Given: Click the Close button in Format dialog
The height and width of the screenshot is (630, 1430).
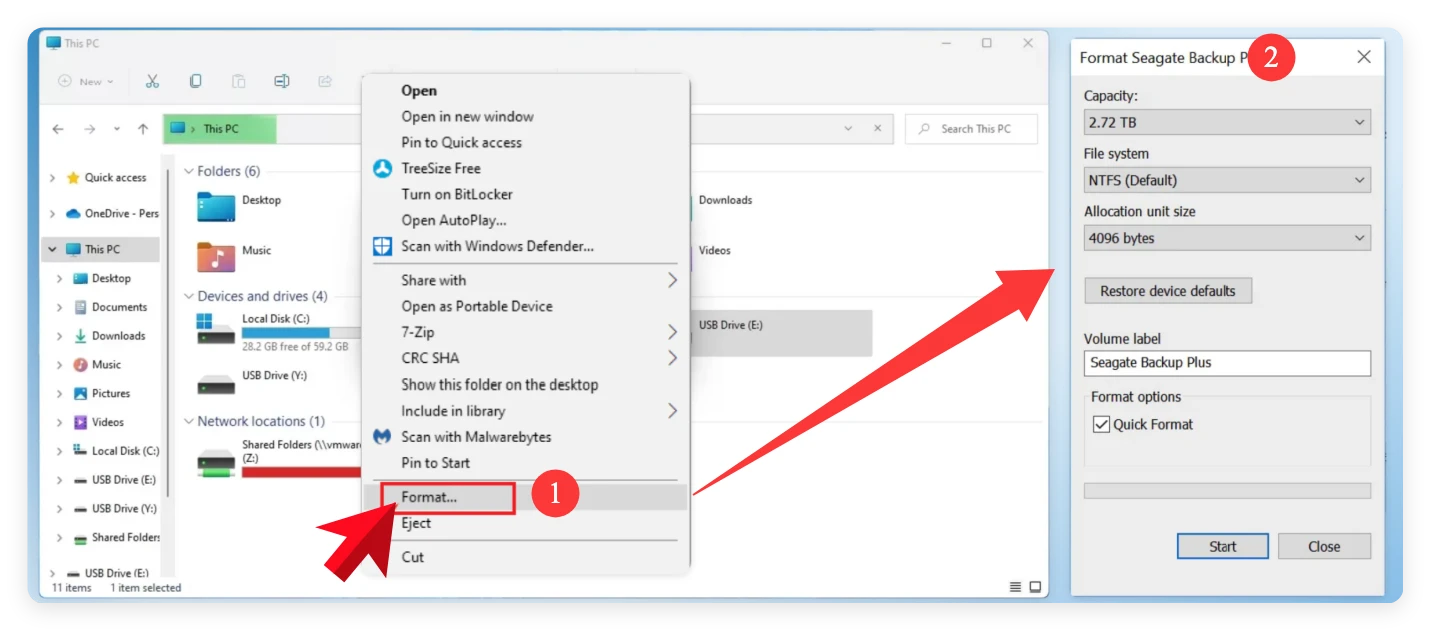Looking at the screenshot, I should (x=1324, y=546).
